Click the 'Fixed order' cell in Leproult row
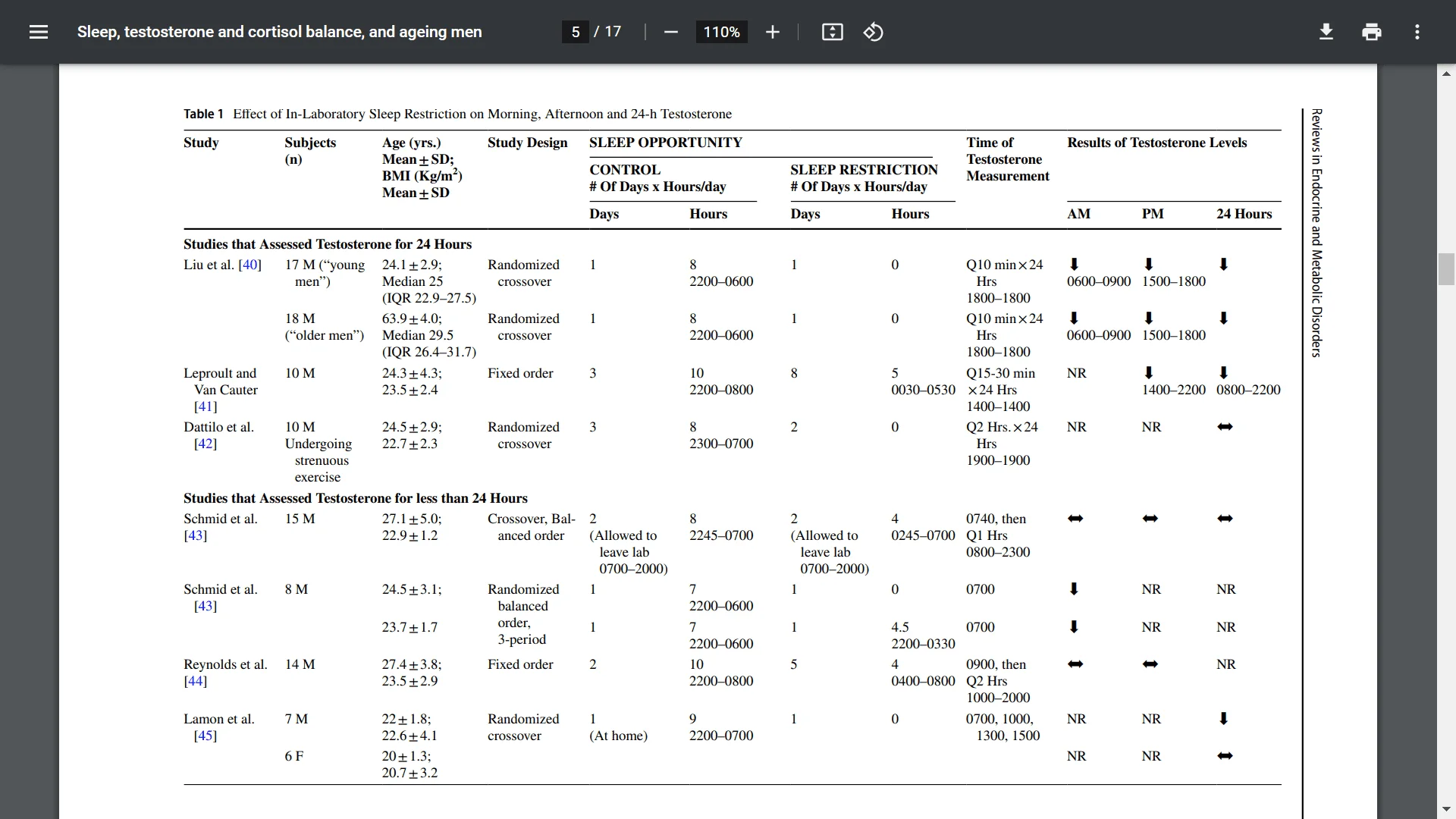This screenshot has height=819, width=1456. coord(520,373)
